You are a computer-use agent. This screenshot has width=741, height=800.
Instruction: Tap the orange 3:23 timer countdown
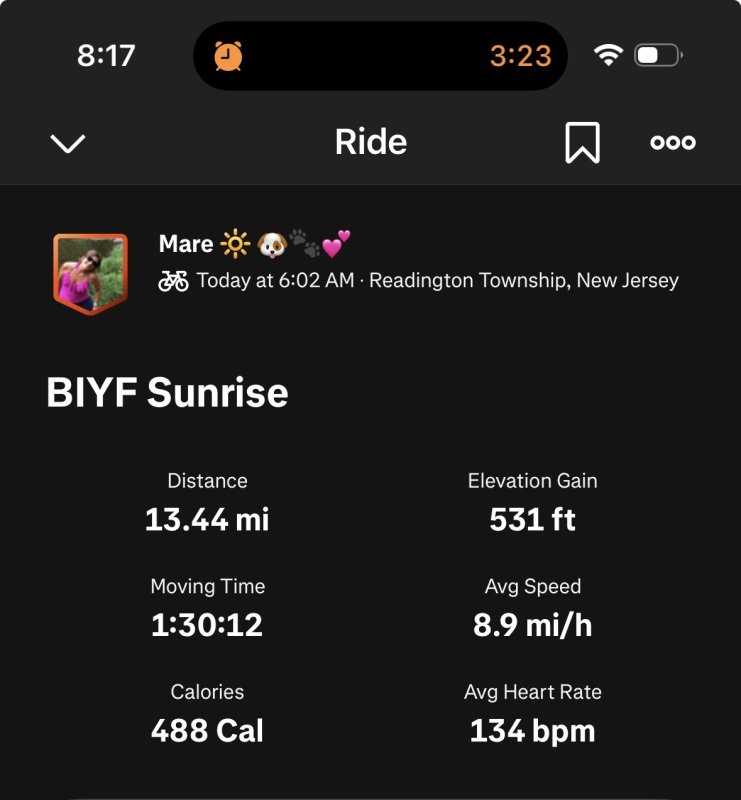[x=521, y=56]
